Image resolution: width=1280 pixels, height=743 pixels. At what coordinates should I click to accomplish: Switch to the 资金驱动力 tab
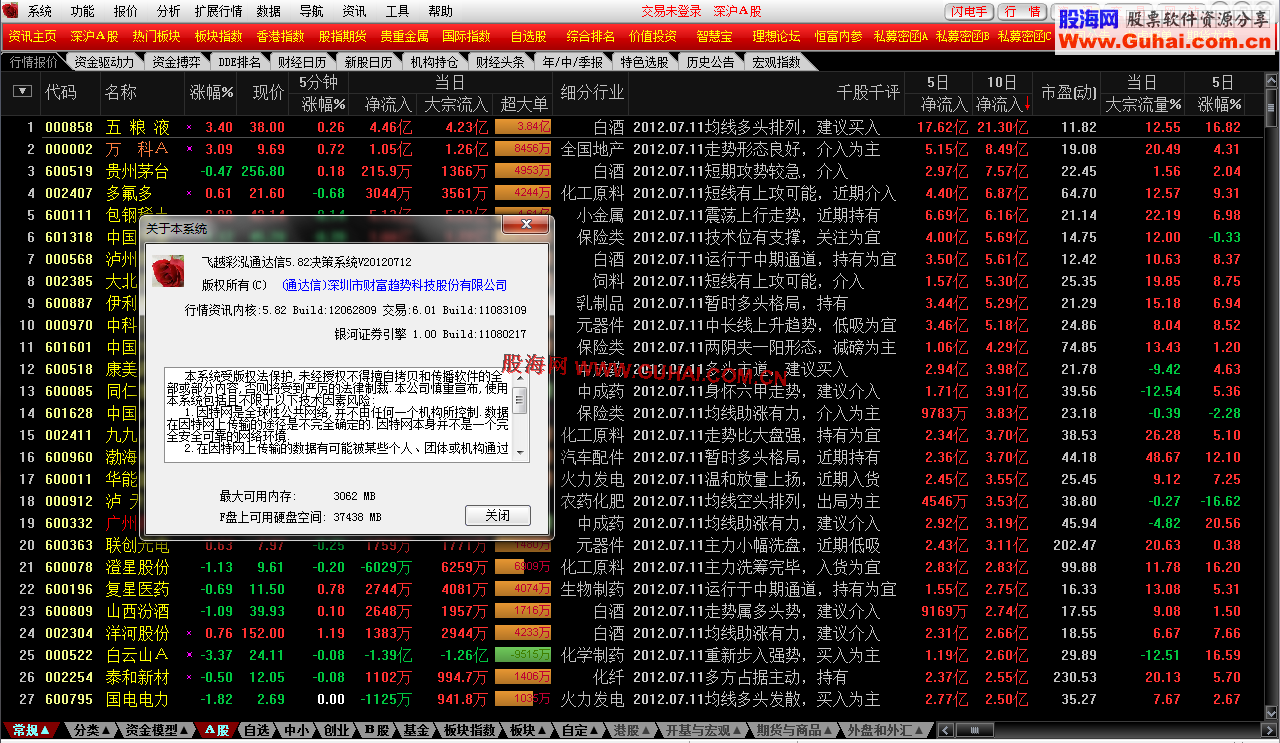pyautogui.click(x=103, y=62)
